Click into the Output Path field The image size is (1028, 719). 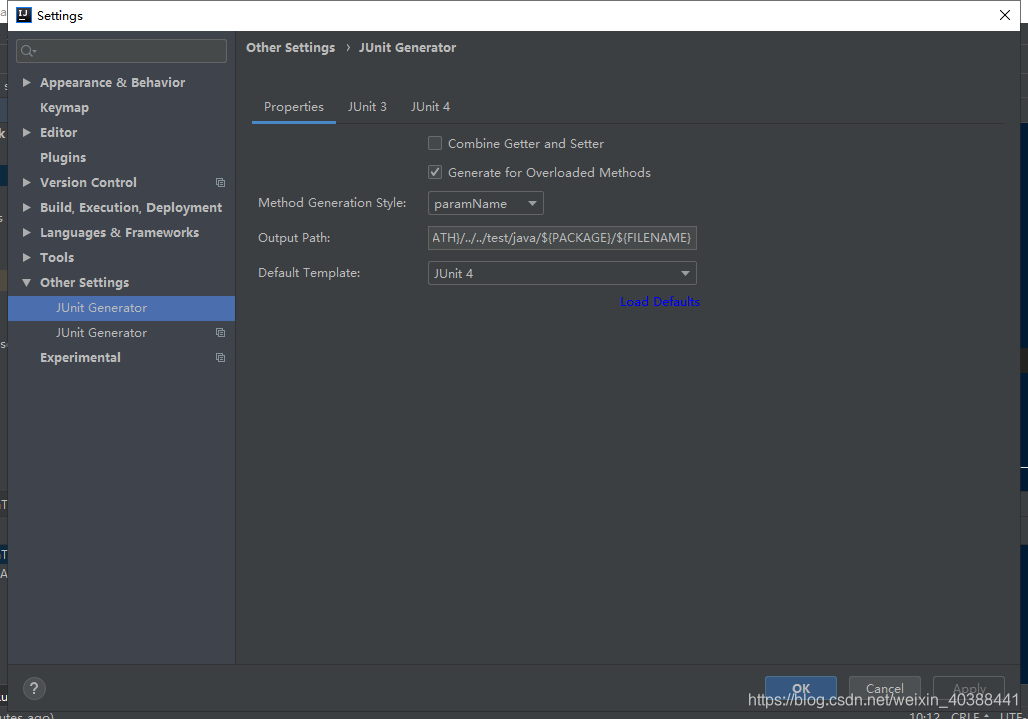[x=562, y=238]
